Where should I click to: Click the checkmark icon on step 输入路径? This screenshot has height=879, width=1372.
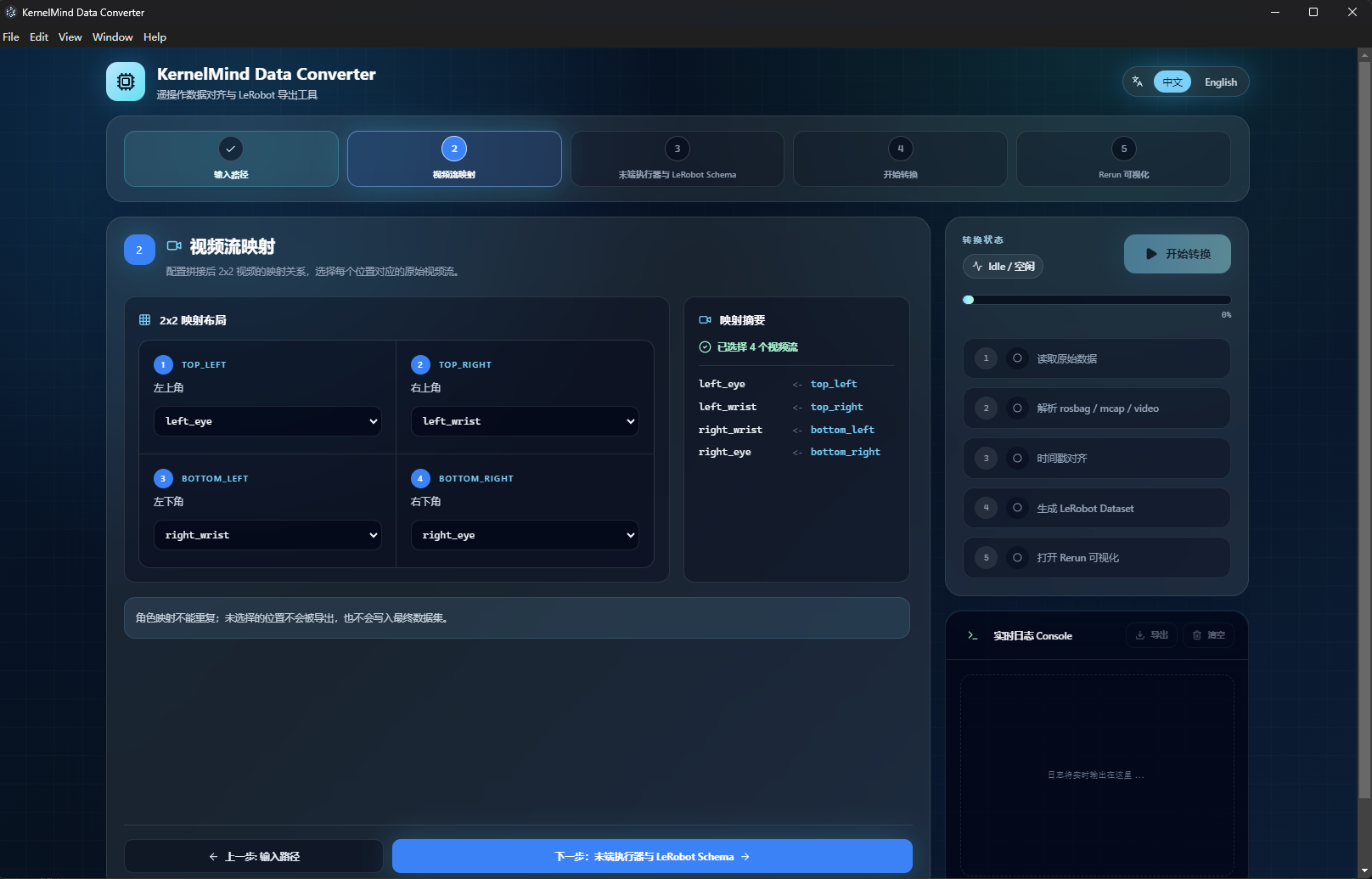point(231,149)
